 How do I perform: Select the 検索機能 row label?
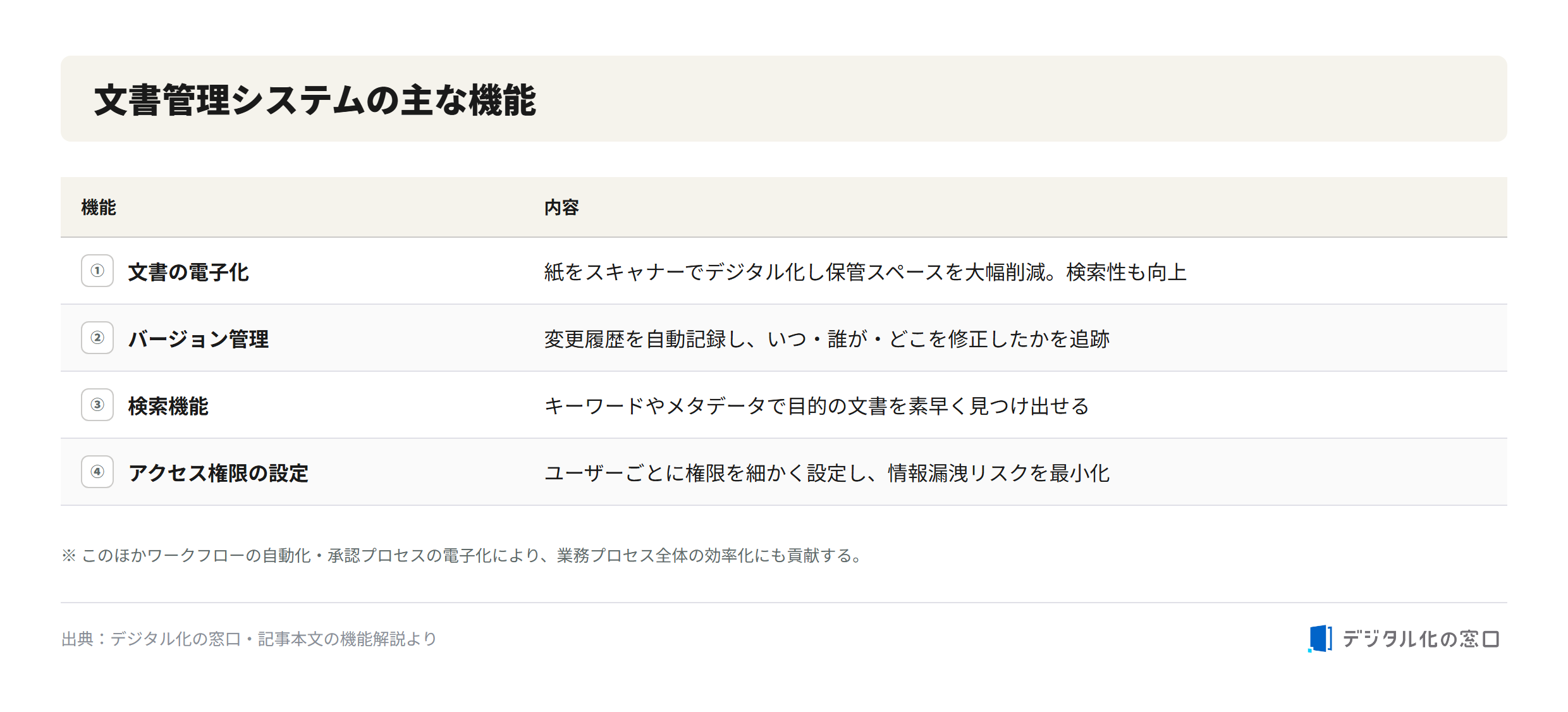pyautogui.click(x=168, y=406)
